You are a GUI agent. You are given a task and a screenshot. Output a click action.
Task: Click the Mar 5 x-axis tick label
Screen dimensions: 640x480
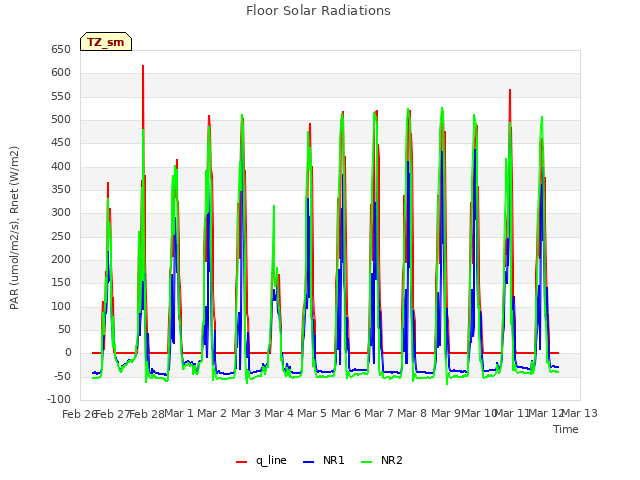click(x=312, y=413)
